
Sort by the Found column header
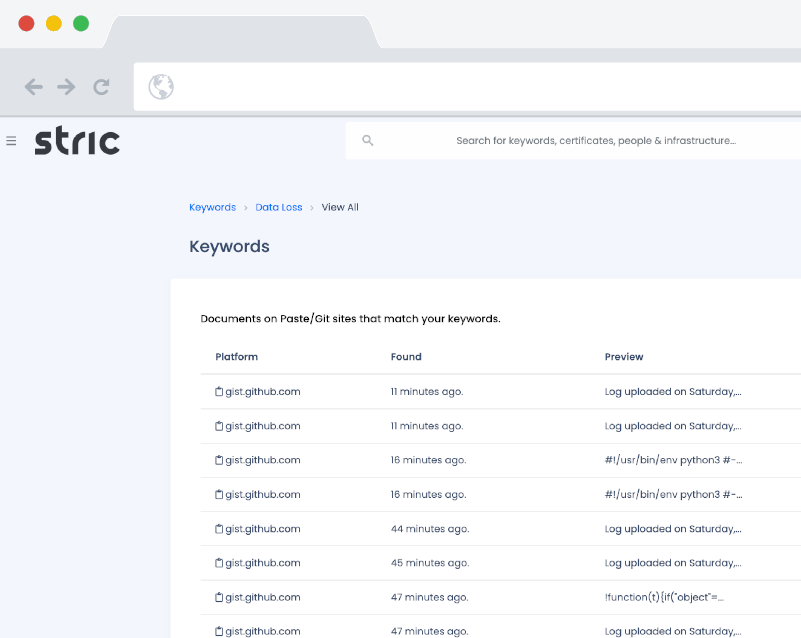click(406, 357)
